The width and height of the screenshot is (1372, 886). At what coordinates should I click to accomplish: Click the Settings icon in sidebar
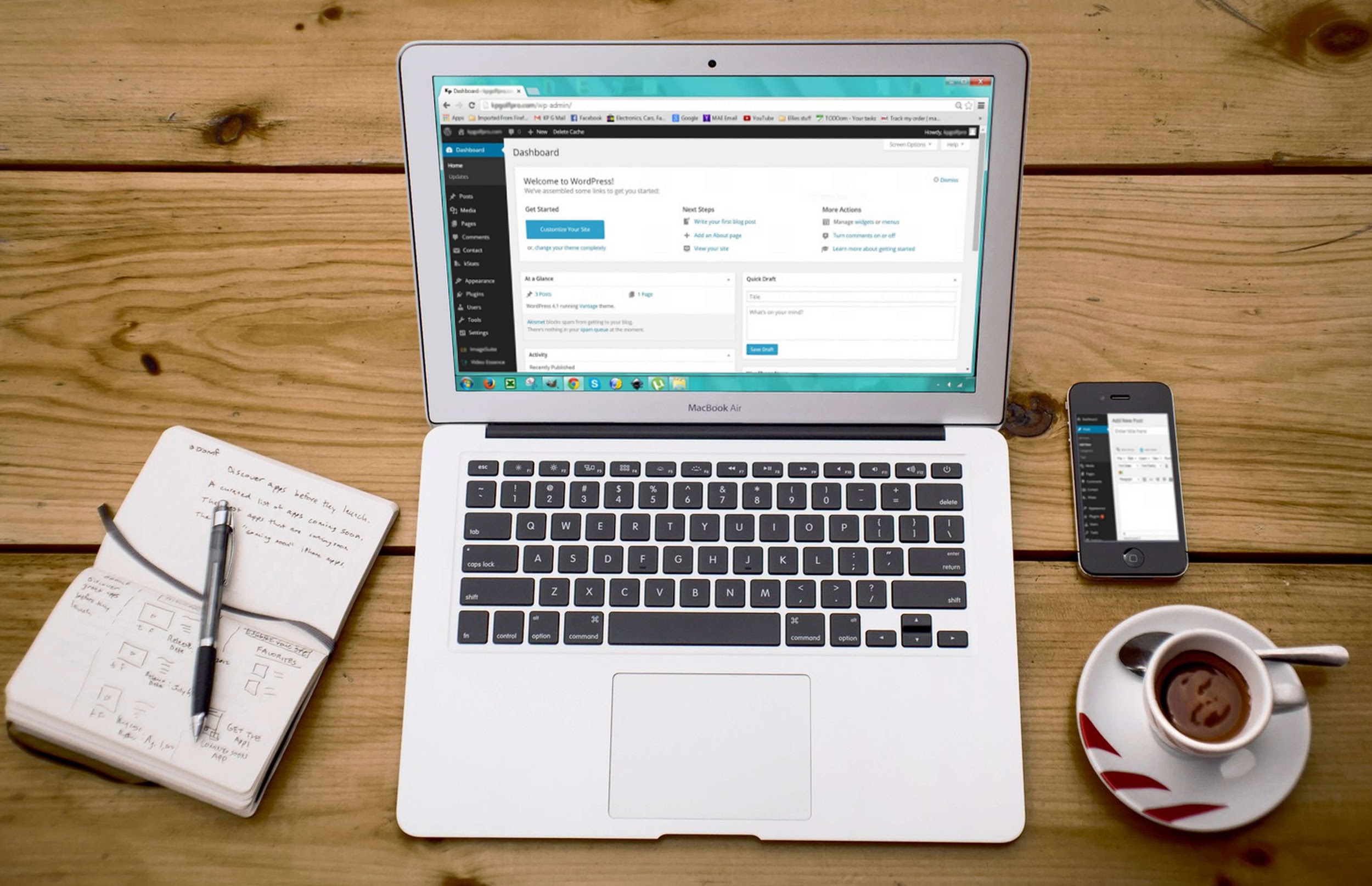tap(463, 330)
